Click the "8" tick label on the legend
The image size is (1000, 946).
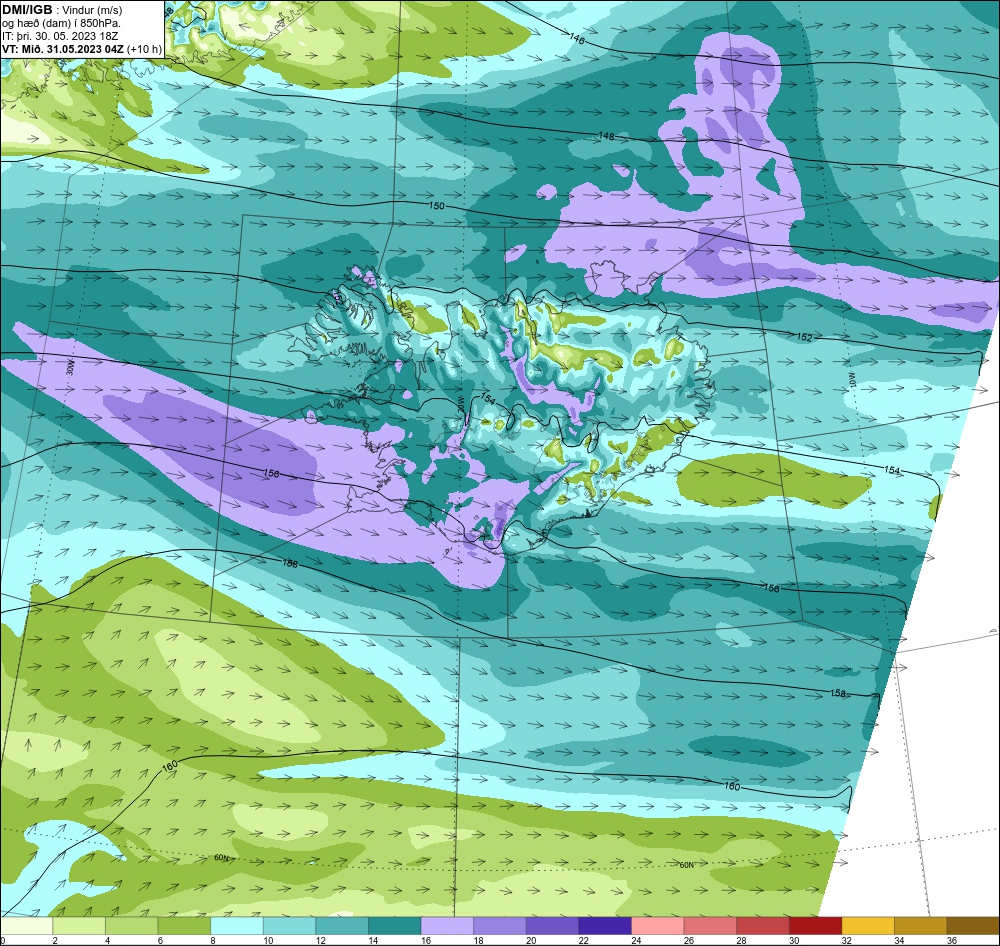pos(212,940)
